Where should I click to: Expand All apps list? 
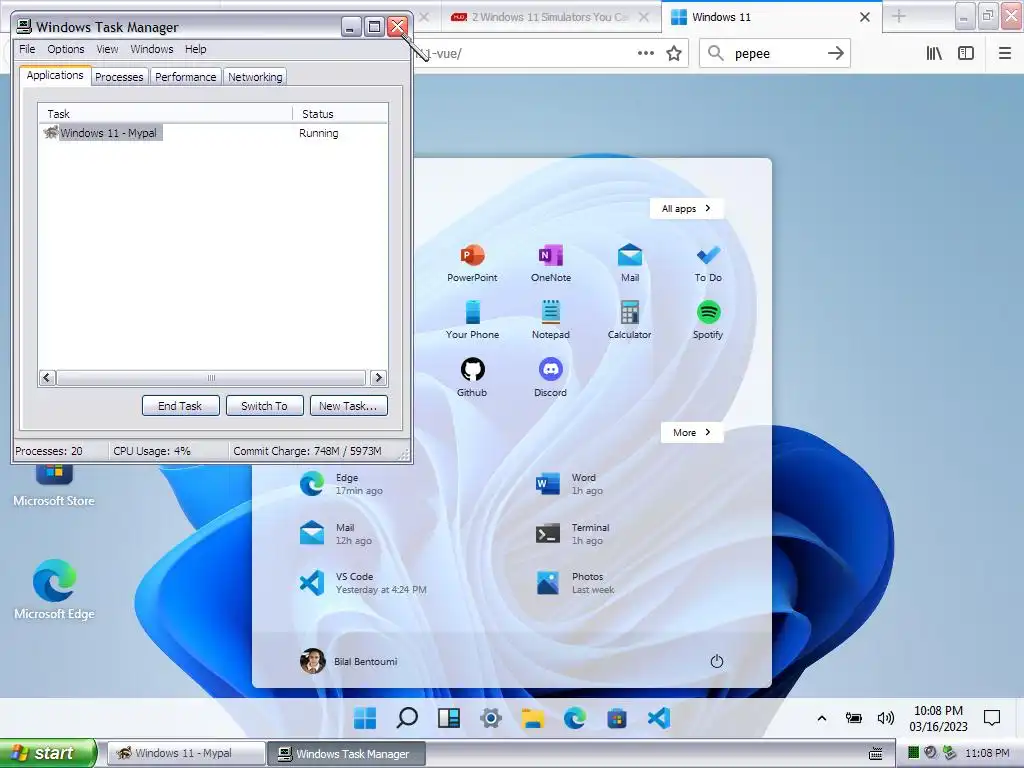point(686,208)
